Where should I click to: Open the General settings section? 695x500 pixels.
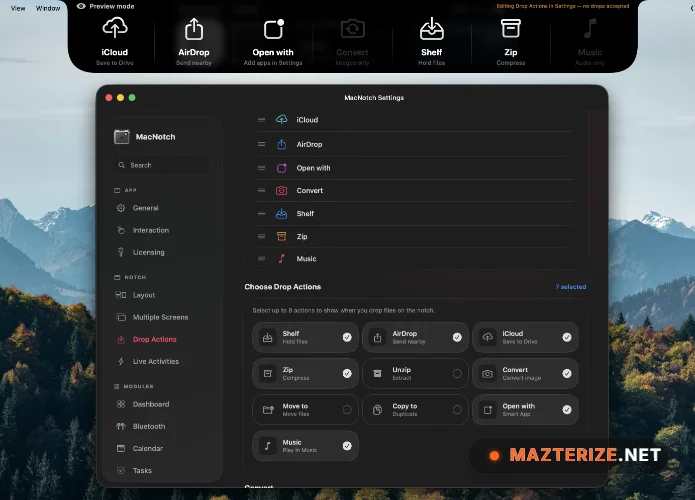(145, 208)
